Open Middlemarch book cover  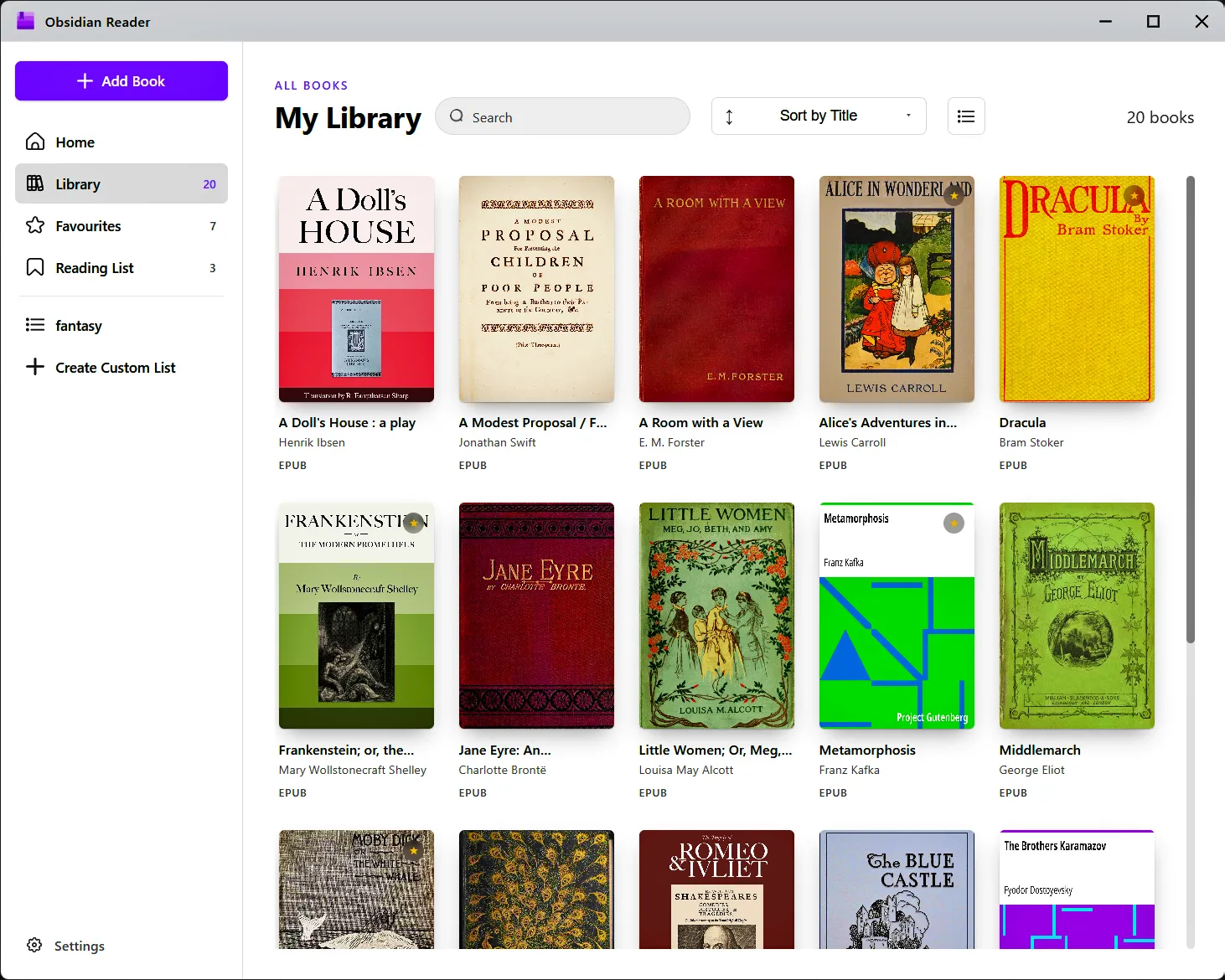click(x=1077, y=616)
